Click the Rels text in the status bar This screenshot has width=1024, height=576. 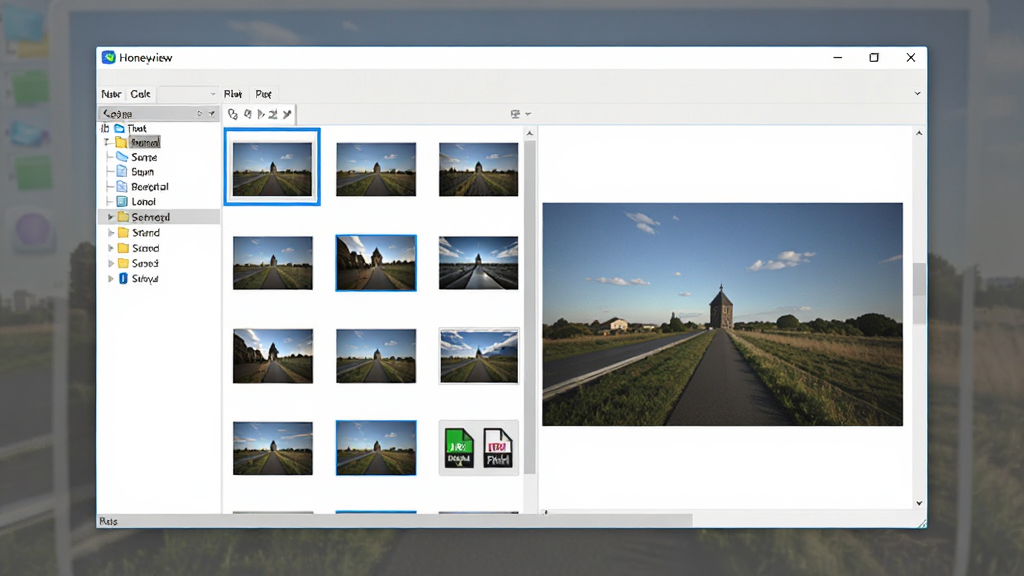[108, 521]
